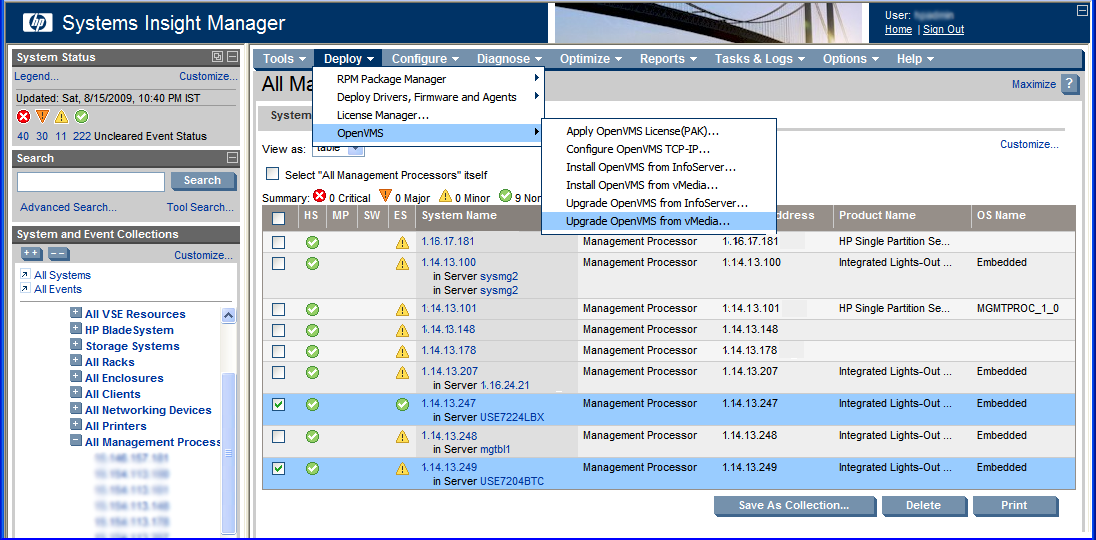Open server link USE7224LBX
The image size is (1096, 540).
[512, 418]
